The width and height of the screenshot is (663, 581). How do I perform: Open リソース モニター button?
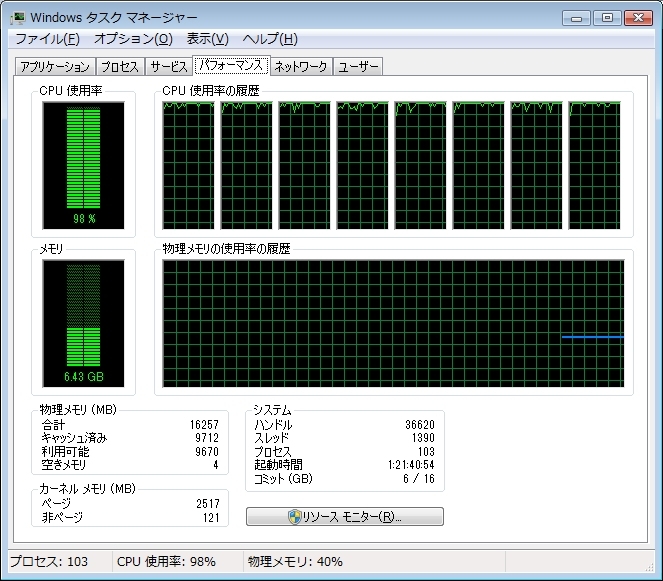(x=345, y=516)
